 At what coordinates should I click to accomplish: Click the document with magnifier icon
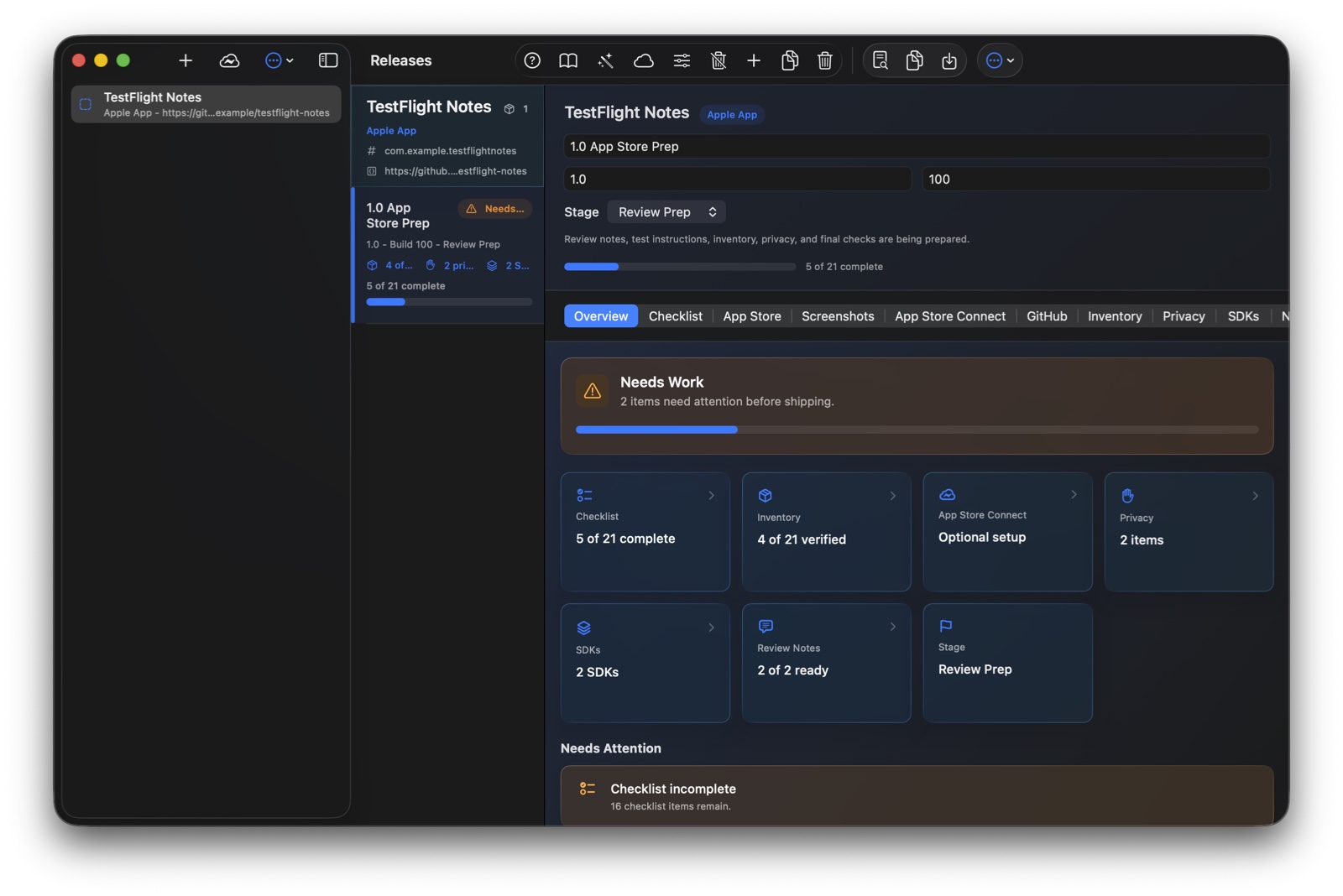[x=880, y=60]
